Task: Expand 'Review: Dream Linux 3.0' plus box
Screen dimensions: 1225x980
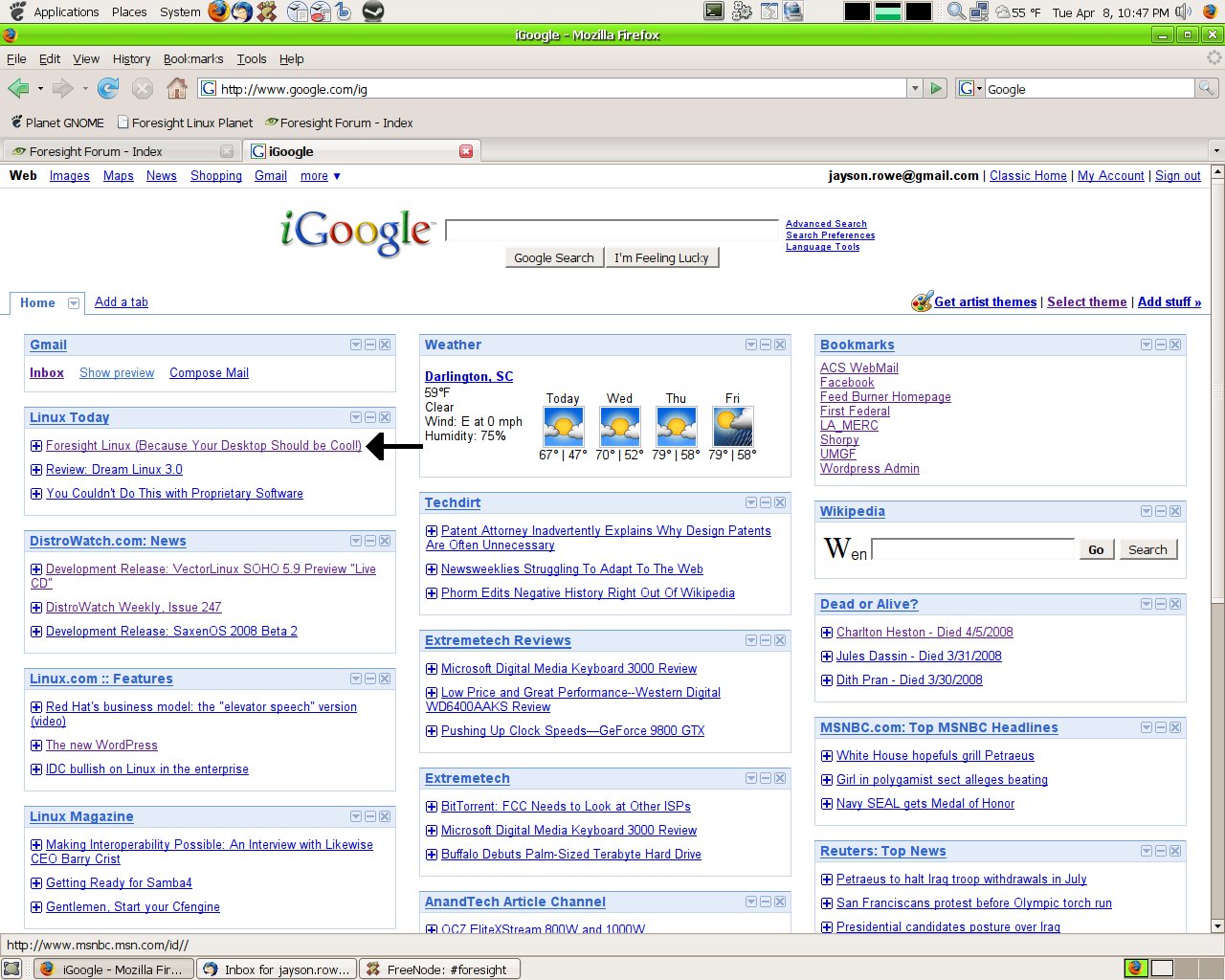Action: click(36, 469)
